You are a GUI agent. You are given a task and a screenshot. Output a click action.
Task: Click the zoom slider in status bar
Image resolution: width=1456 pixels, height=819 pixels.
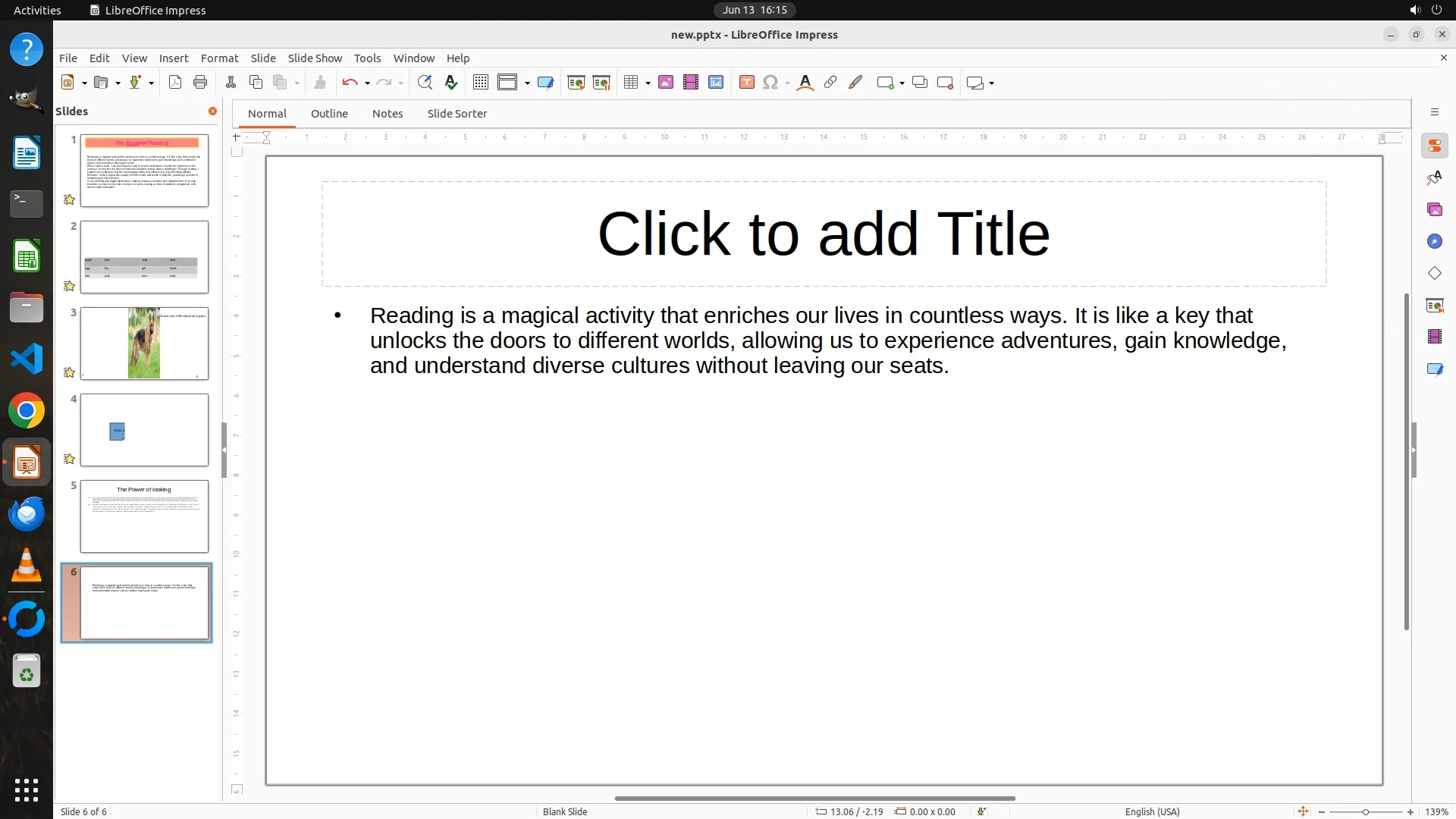[1365, 812]
